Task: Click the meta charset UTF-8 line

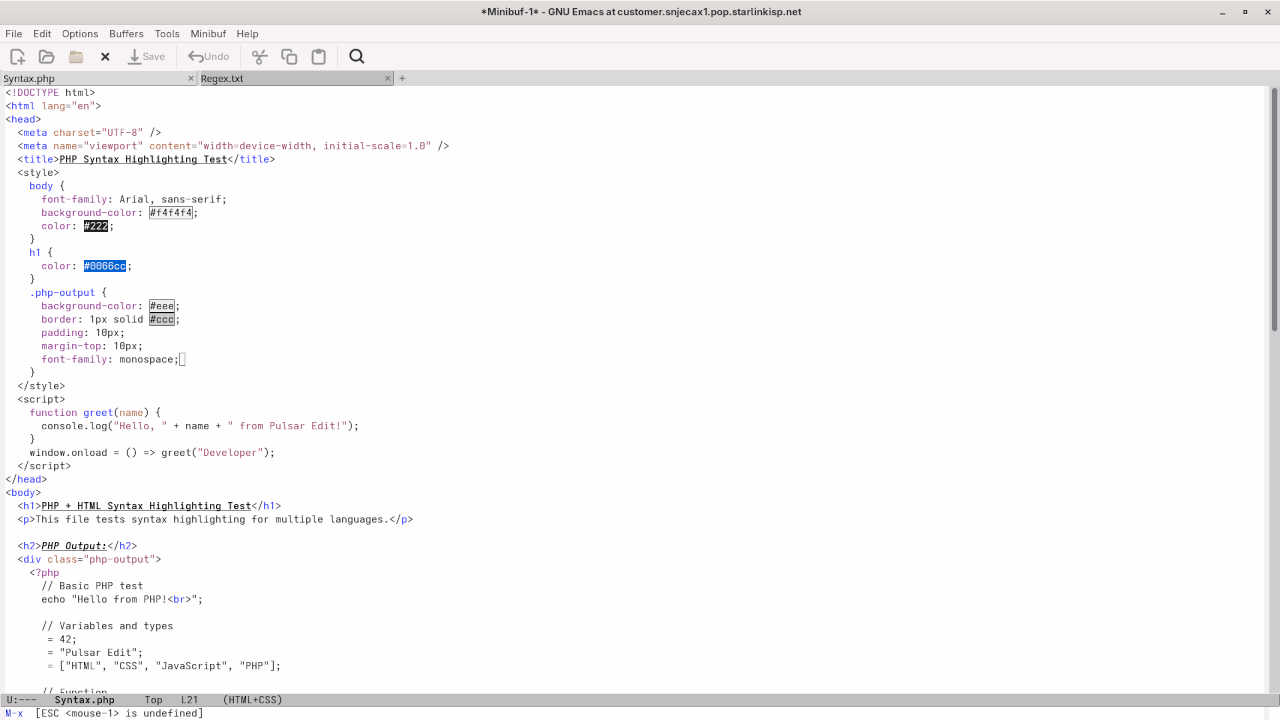Action: pyautogui.click(x=89, y=132)
